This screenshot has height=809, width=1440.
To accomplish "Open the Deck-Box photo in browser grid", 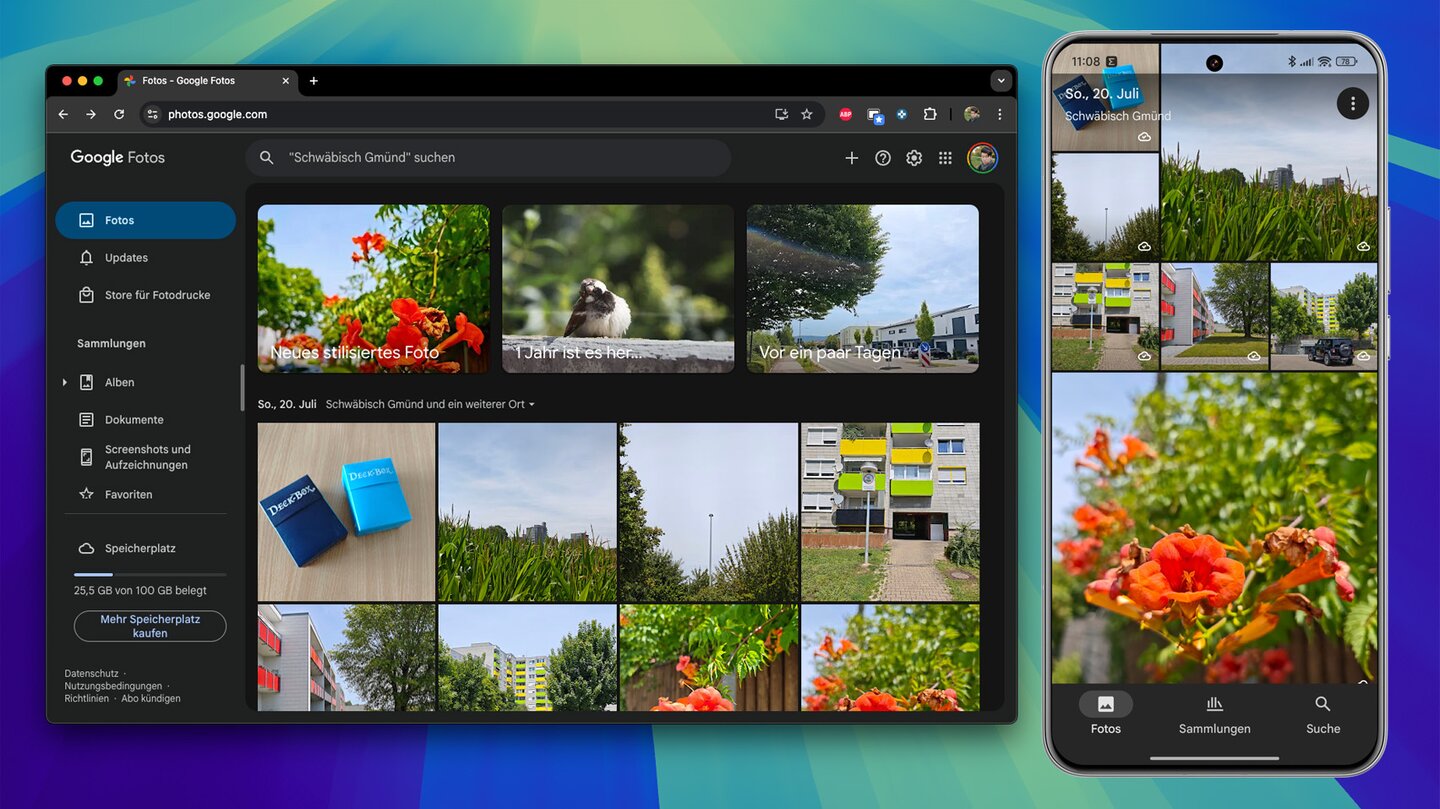I will tap(346, 512).
